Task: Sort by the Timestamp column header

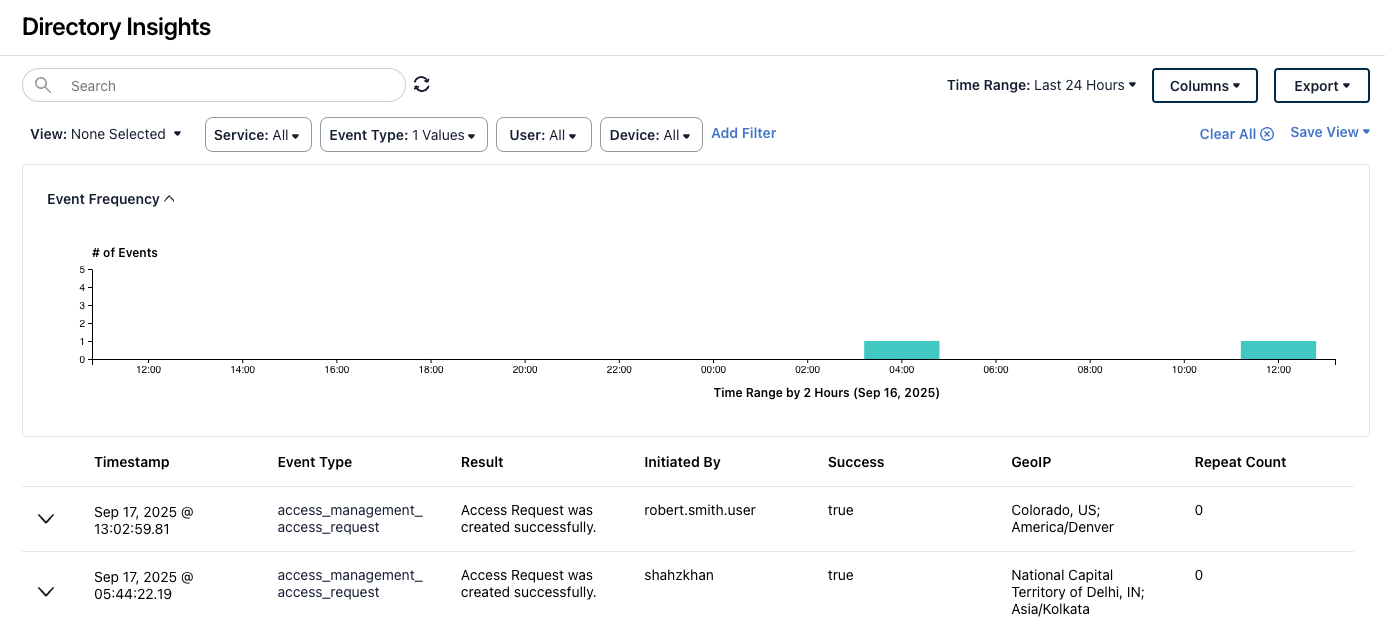Action: point(131,462)
